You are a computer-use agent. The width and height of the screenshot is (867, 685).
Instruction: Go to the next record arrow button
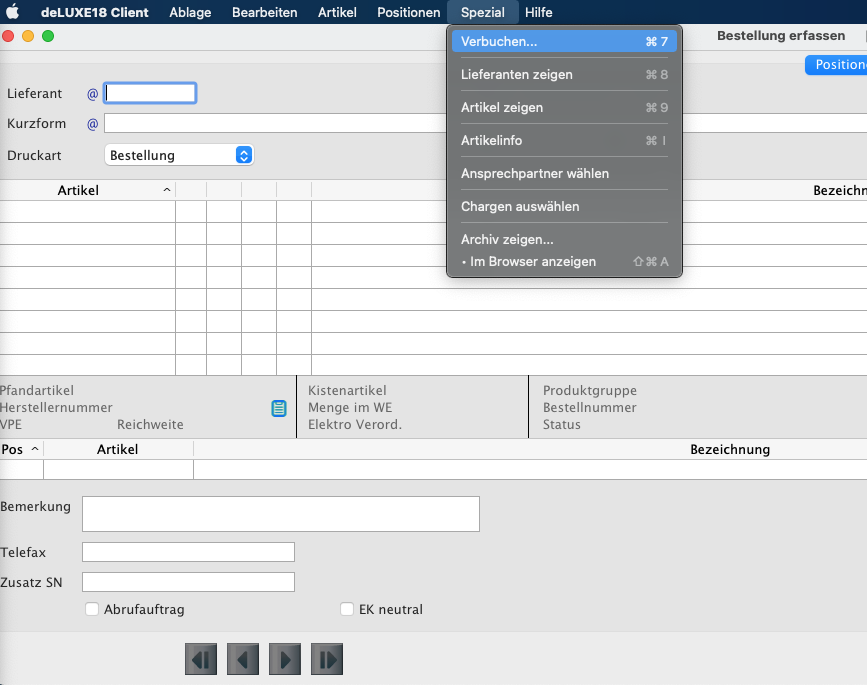tap(285, 659)
